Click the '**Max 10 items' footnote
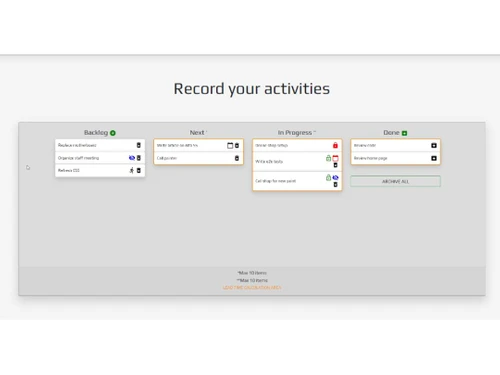The width and height of the screenshot is (500, 375). click(x=252, y=280)
